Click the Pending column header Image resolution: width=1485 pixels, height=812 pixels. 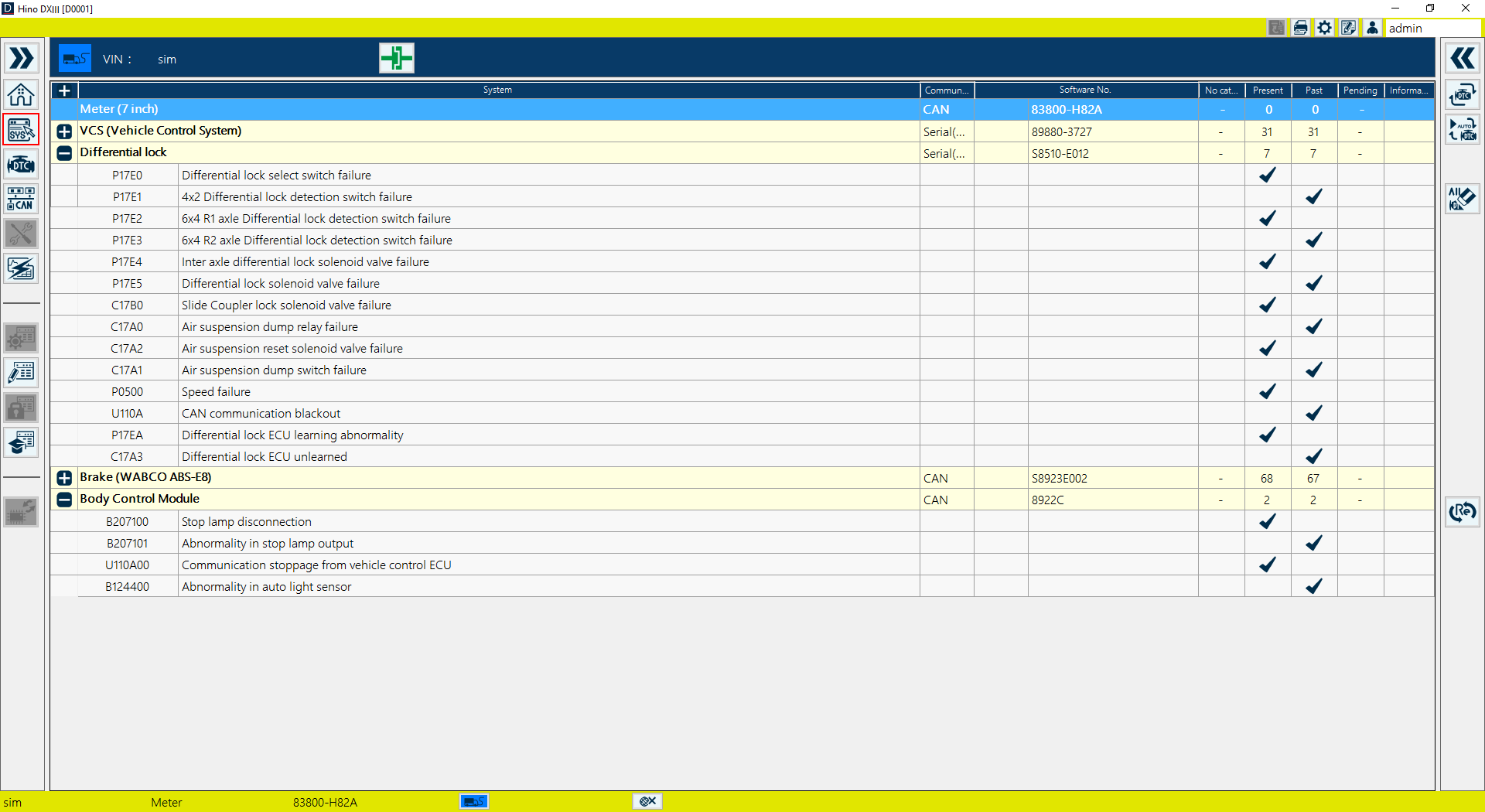[1360, 90]
